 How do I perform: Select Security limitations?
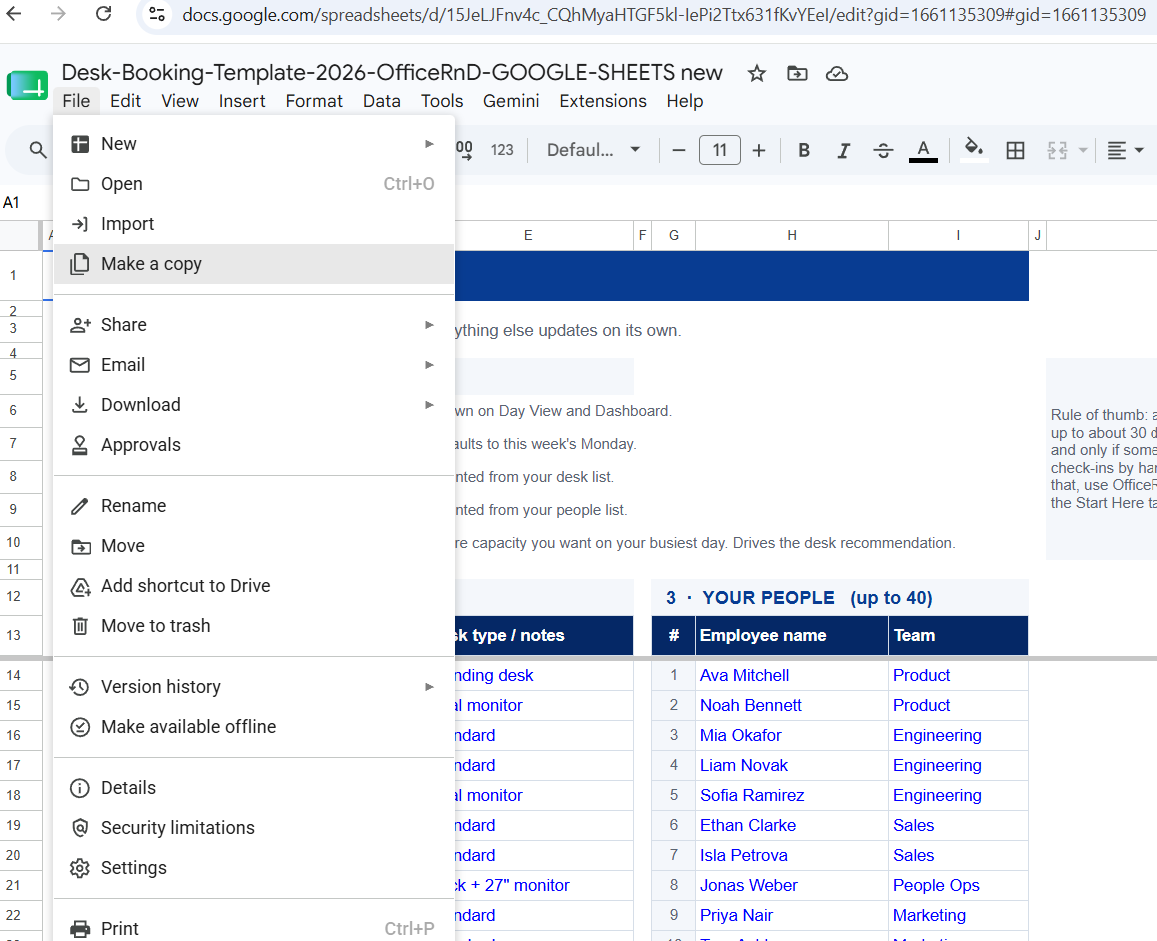(254, 828)
